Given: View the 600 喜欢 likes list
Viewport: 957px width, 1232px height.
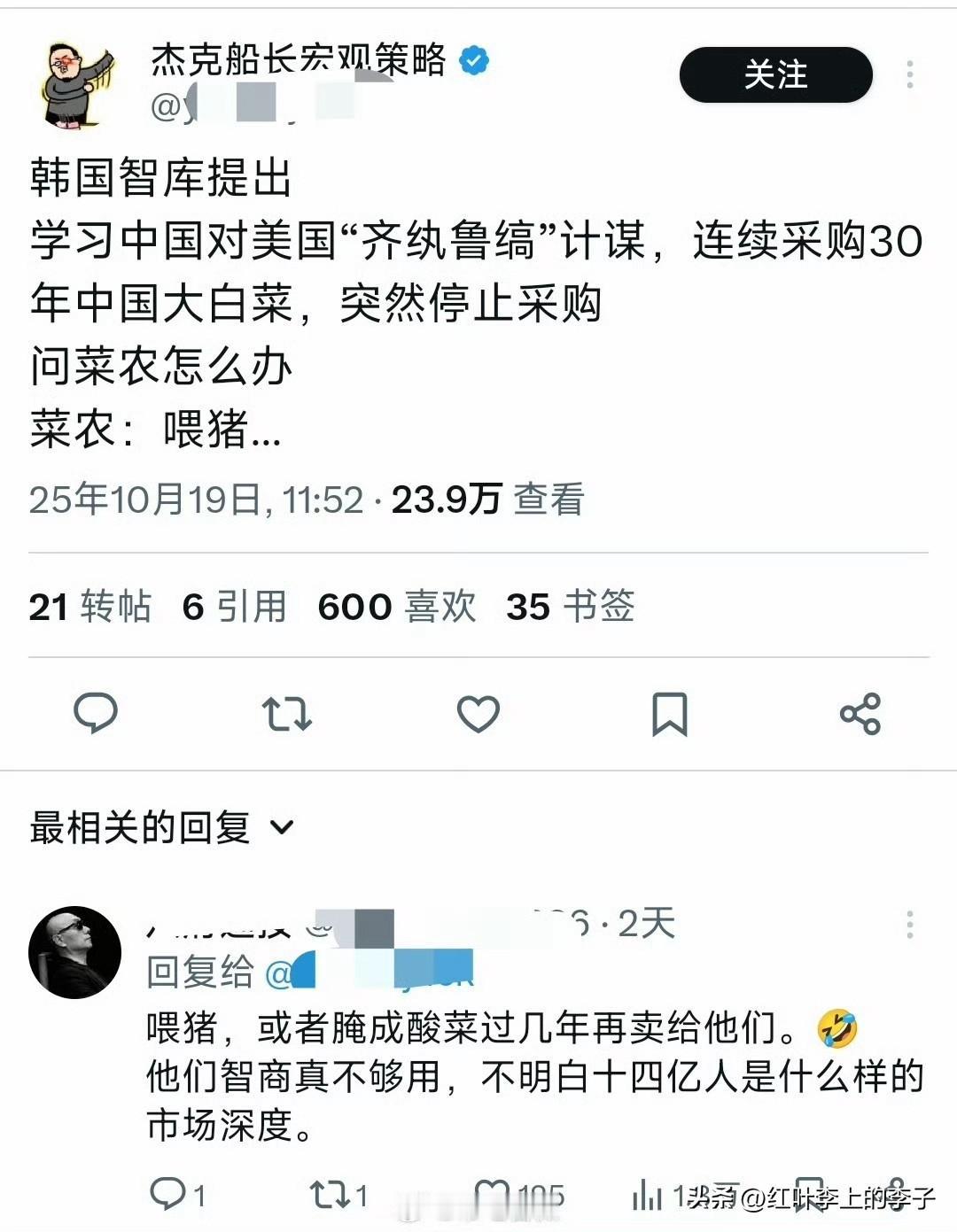Looking at the screenshot, I should click(397, 607).
